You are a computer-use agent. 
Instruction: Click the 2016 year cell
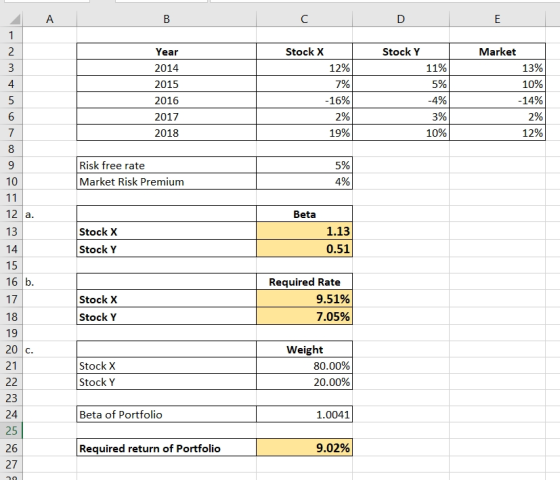tap(166, 100)
